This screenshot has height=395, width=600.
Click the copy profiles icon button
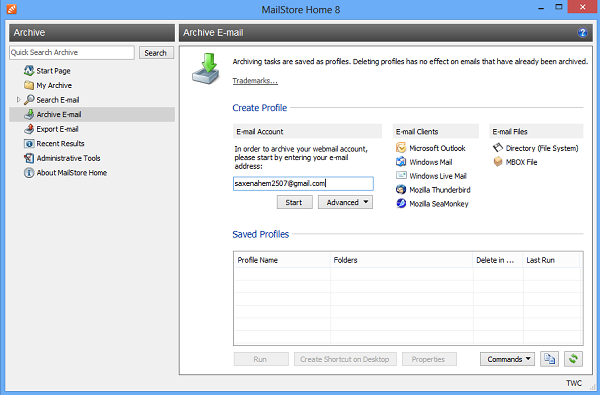549,359
